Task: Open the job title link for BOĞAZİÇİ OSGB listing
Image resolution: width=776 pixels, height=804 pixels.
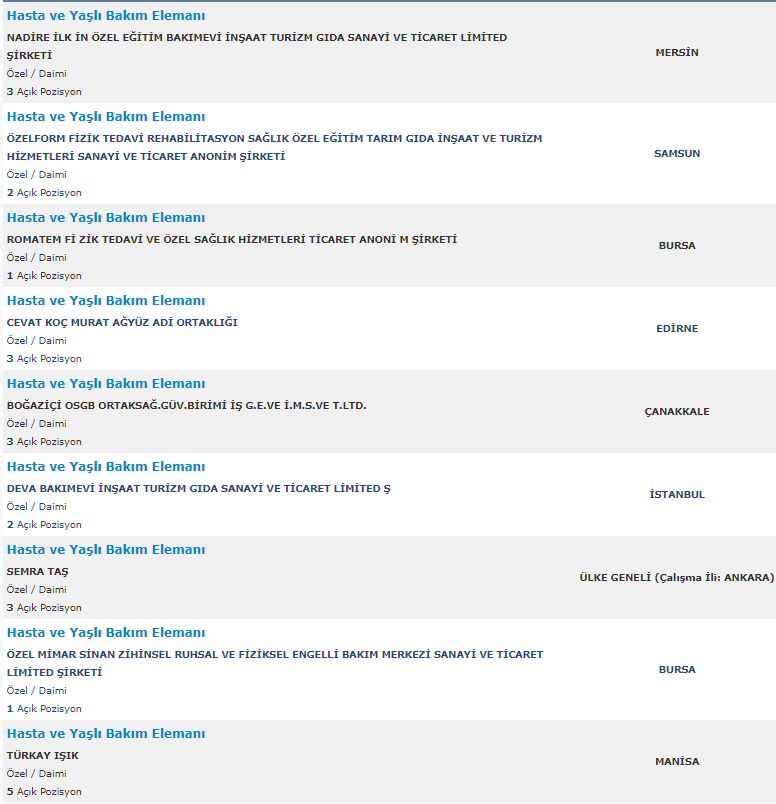Action: click(x=106, y=384)
